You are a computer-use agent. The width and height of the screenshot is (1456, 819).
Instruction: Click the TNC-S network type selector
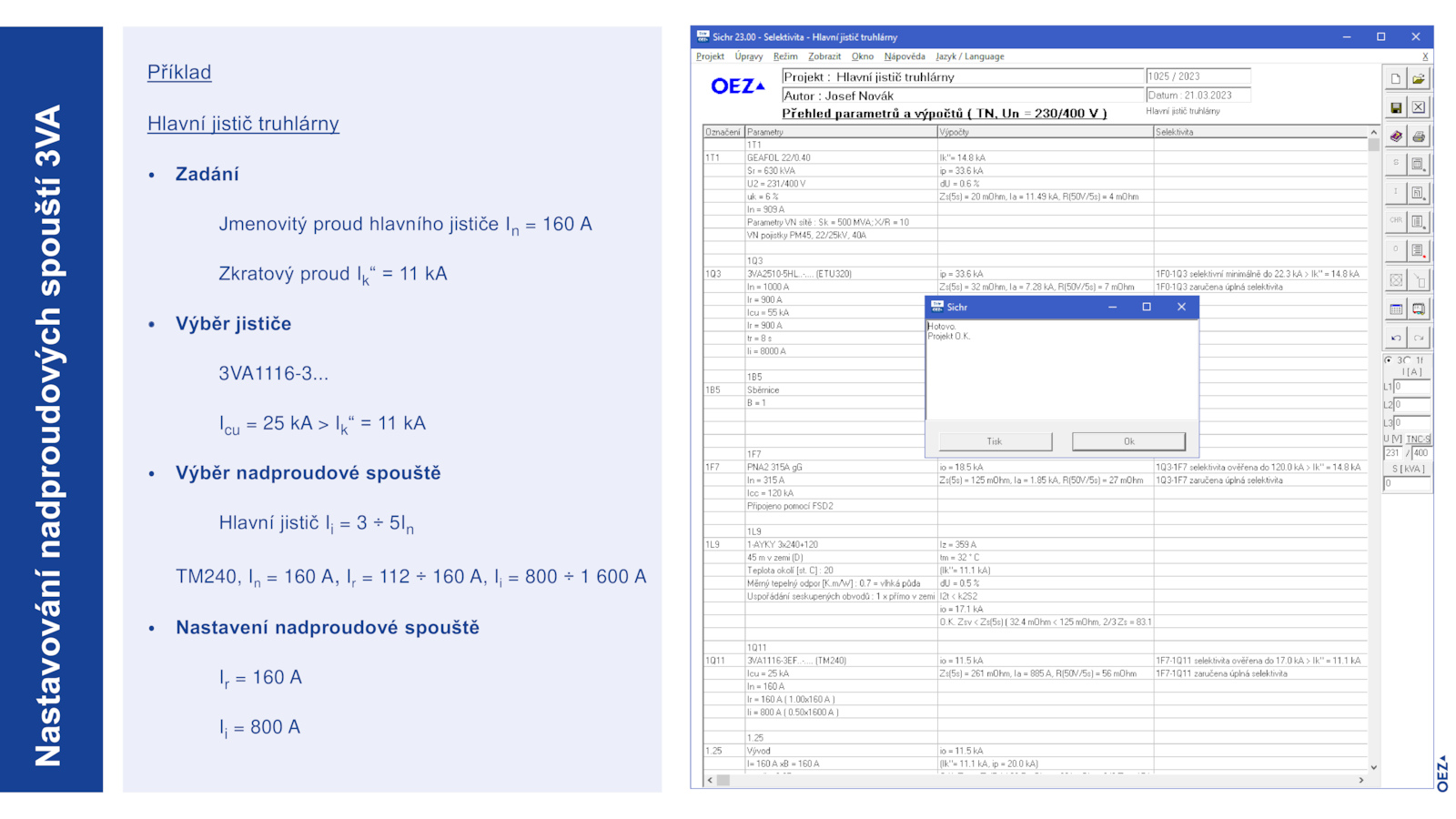[x=1418, y=439]
